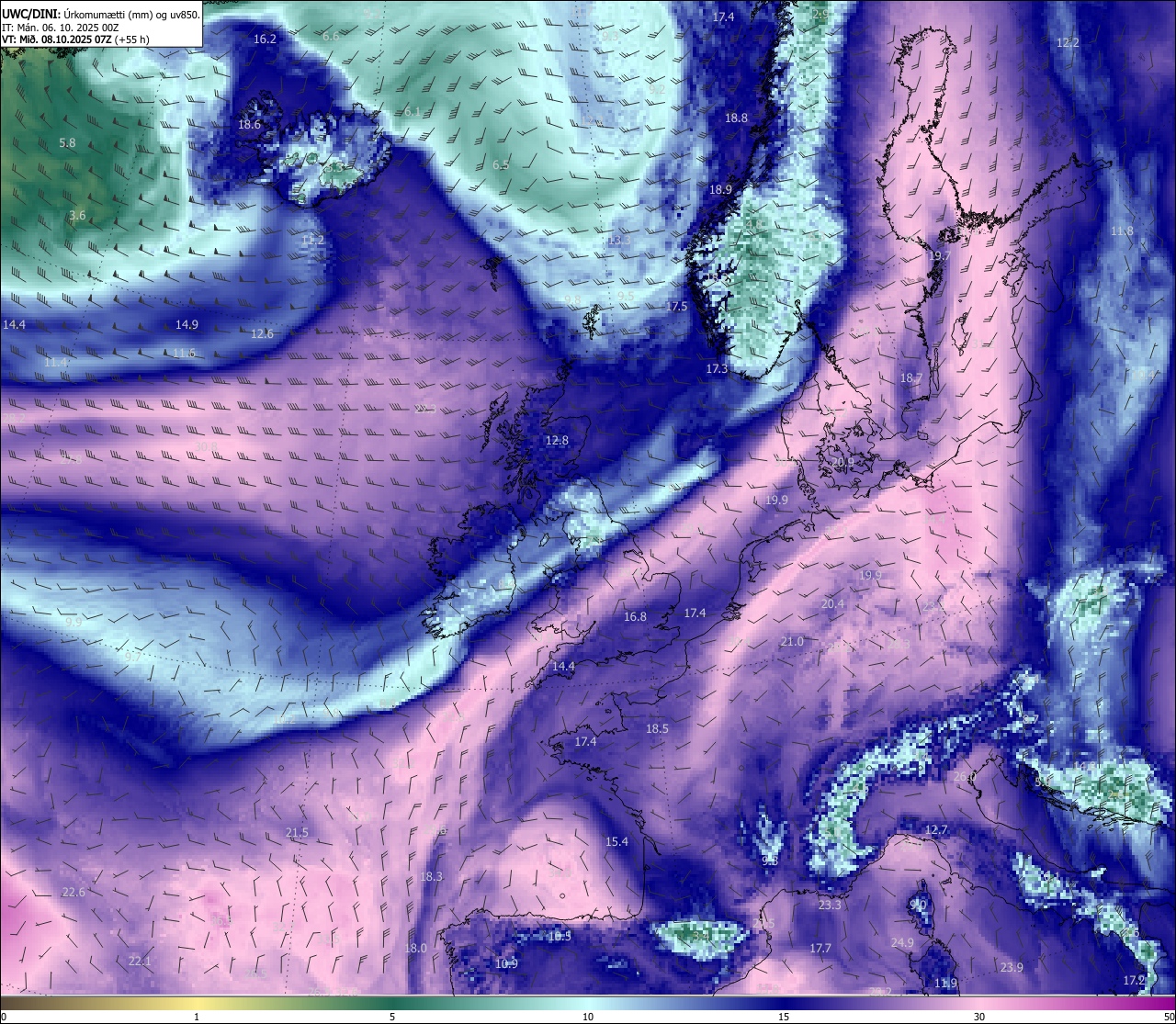This screenshot has width=1176, height=1024.
Task: Click the title "UWC/DINI: Úrkomumætti (mm) og uv850."
Action: (x=100, y=15)
